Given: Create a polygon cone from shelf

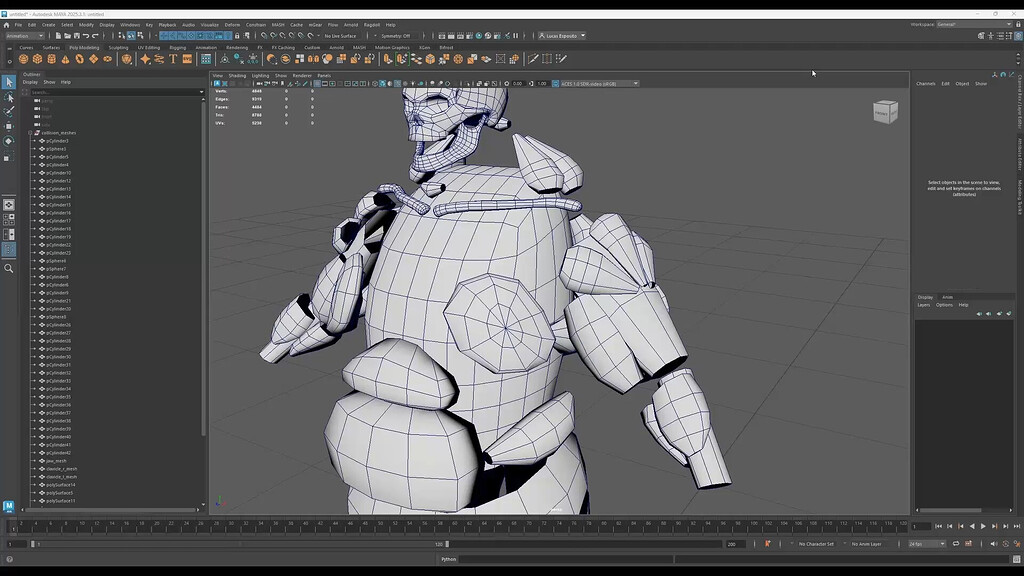Looking at the screenshot, I should [x=65, y=59].
